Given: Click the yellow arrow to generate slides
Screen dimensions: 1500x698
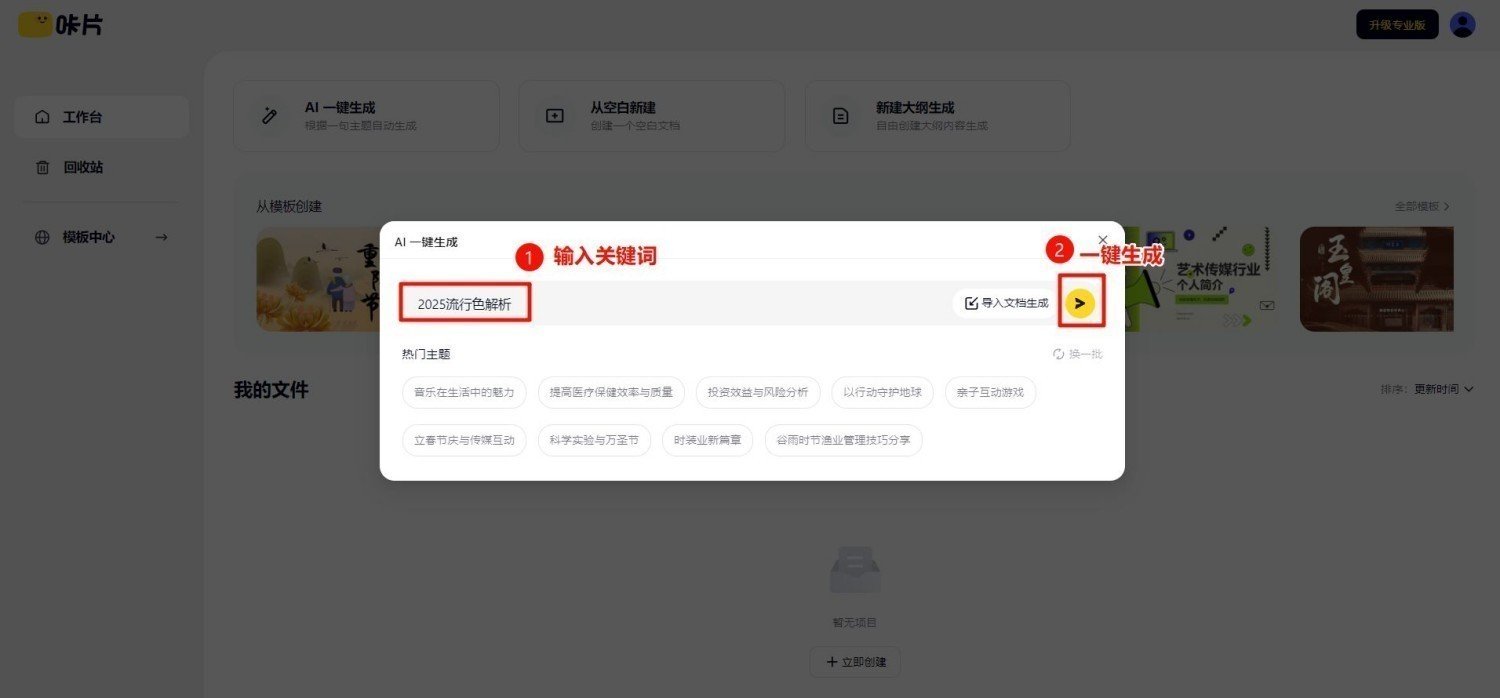Looking at the screenshot, I should (x=1081, y=302).
